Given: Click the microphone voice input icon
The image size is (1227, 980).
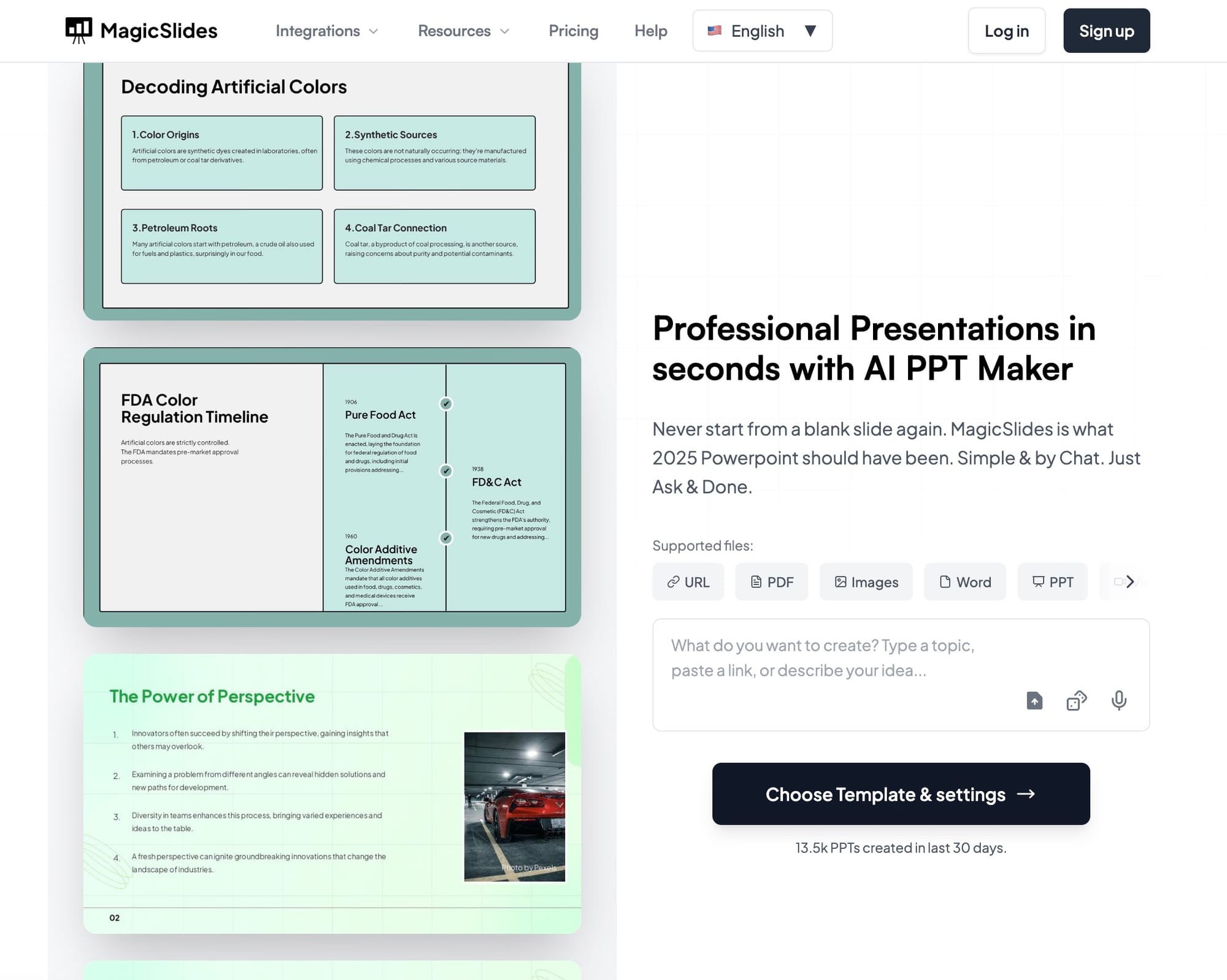Looking at the screenshot, I should (x=1118, y=700).
